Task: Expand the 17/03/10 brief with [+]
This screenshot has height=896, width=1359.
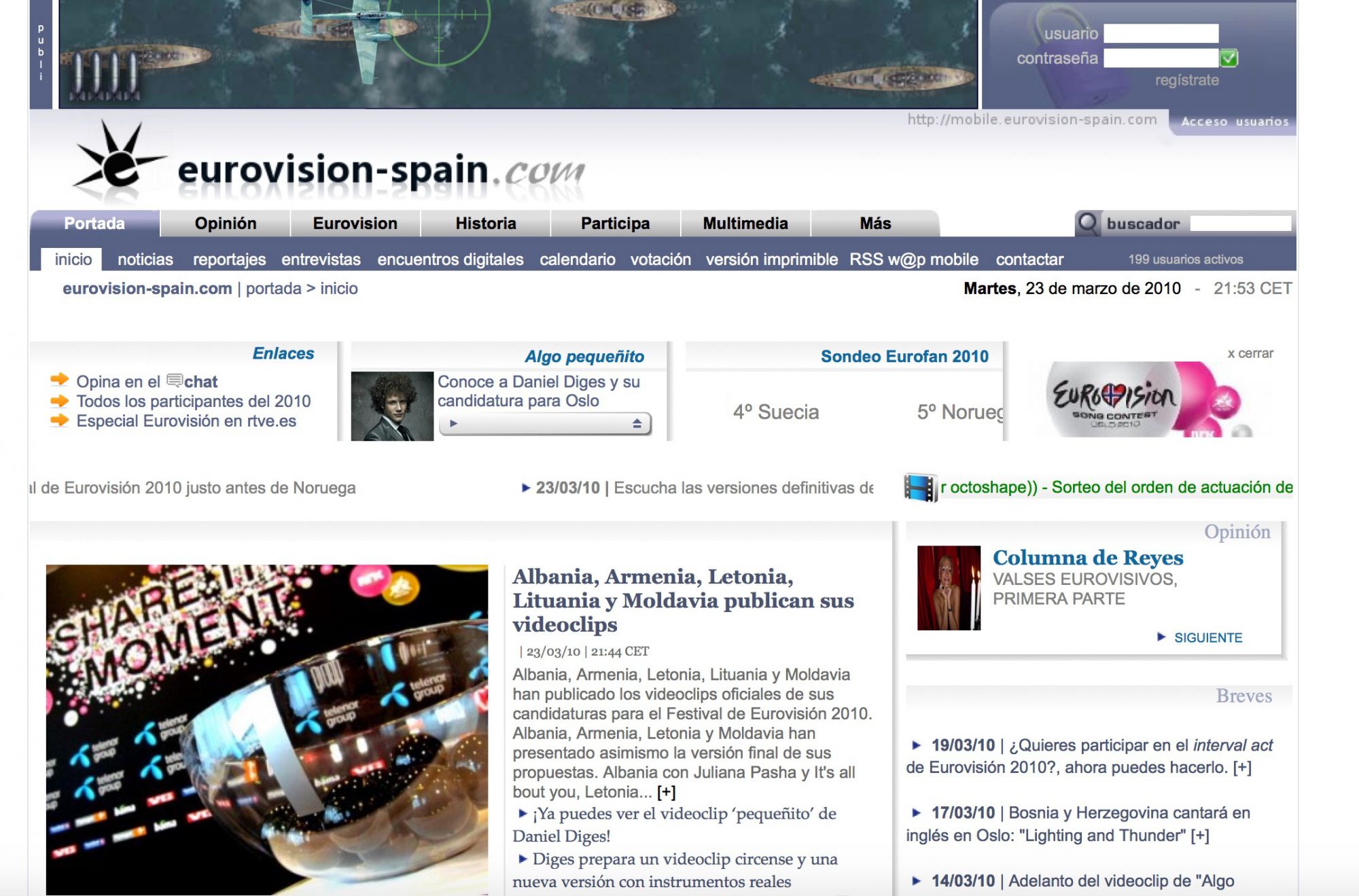Action: tap(1200, 836)
